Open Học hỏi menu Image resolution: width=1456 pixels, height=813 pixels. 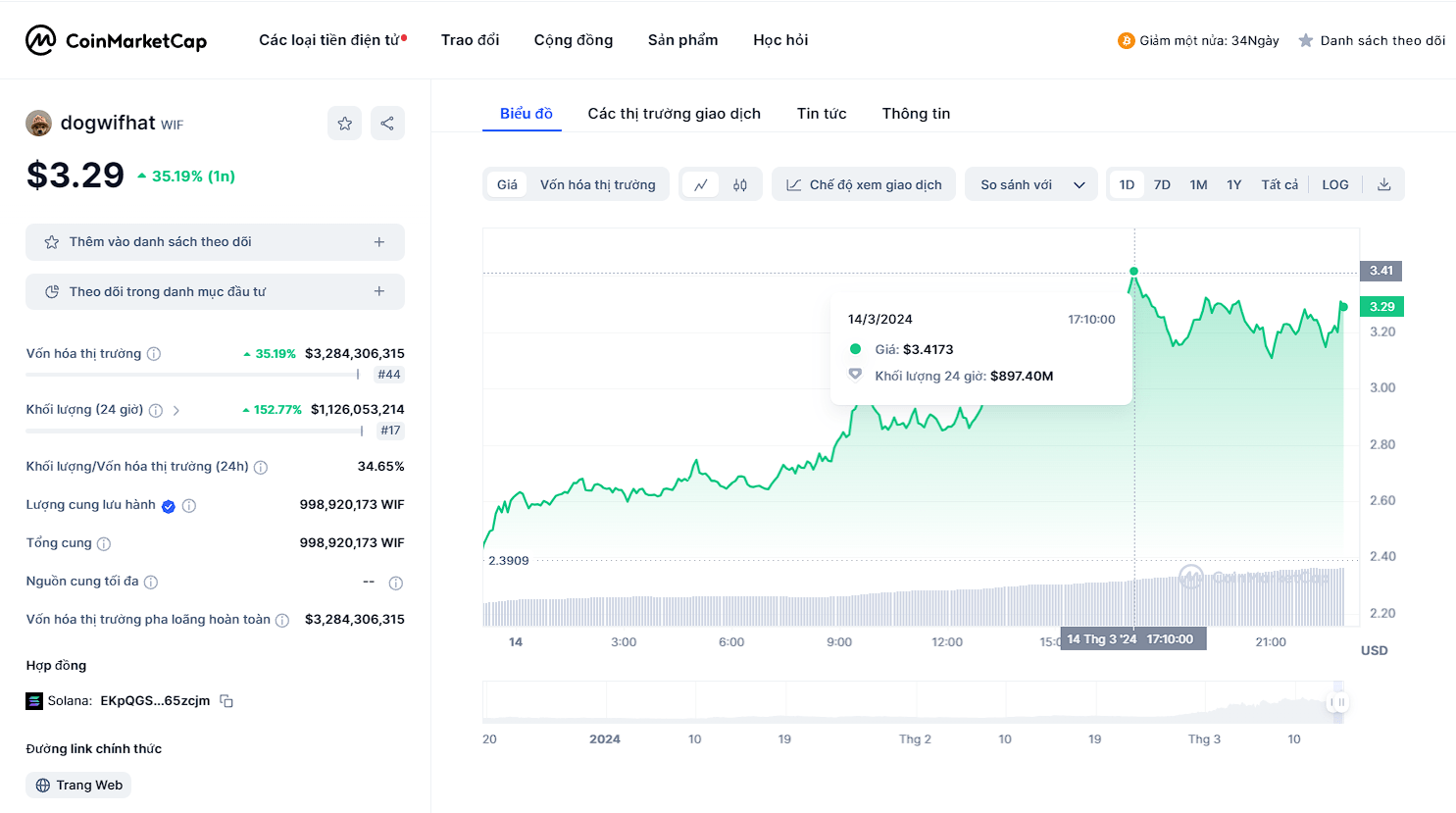point(780,40)
